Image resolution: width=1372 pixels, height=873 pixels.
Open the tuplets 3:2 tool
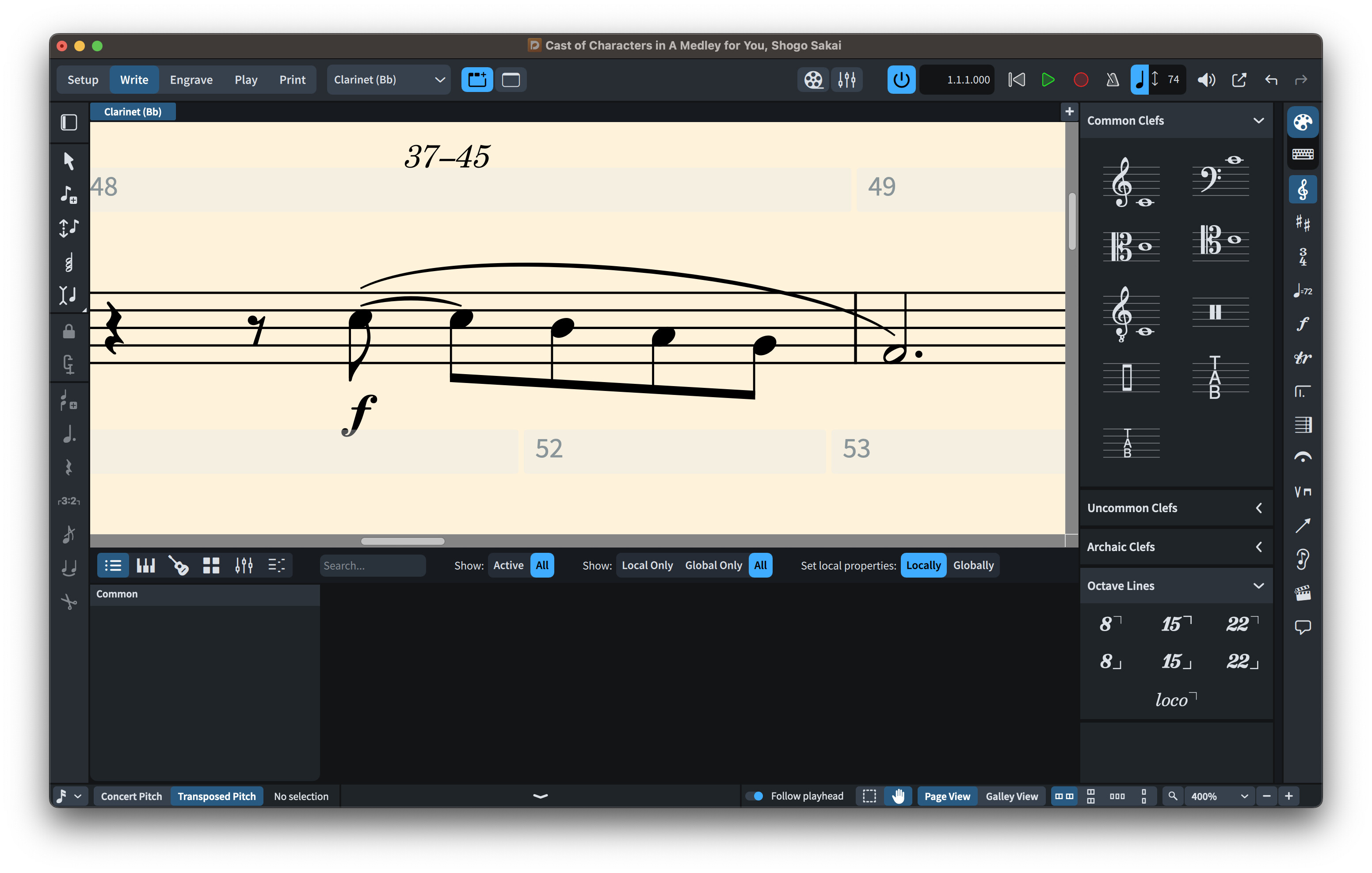point(69,501)
